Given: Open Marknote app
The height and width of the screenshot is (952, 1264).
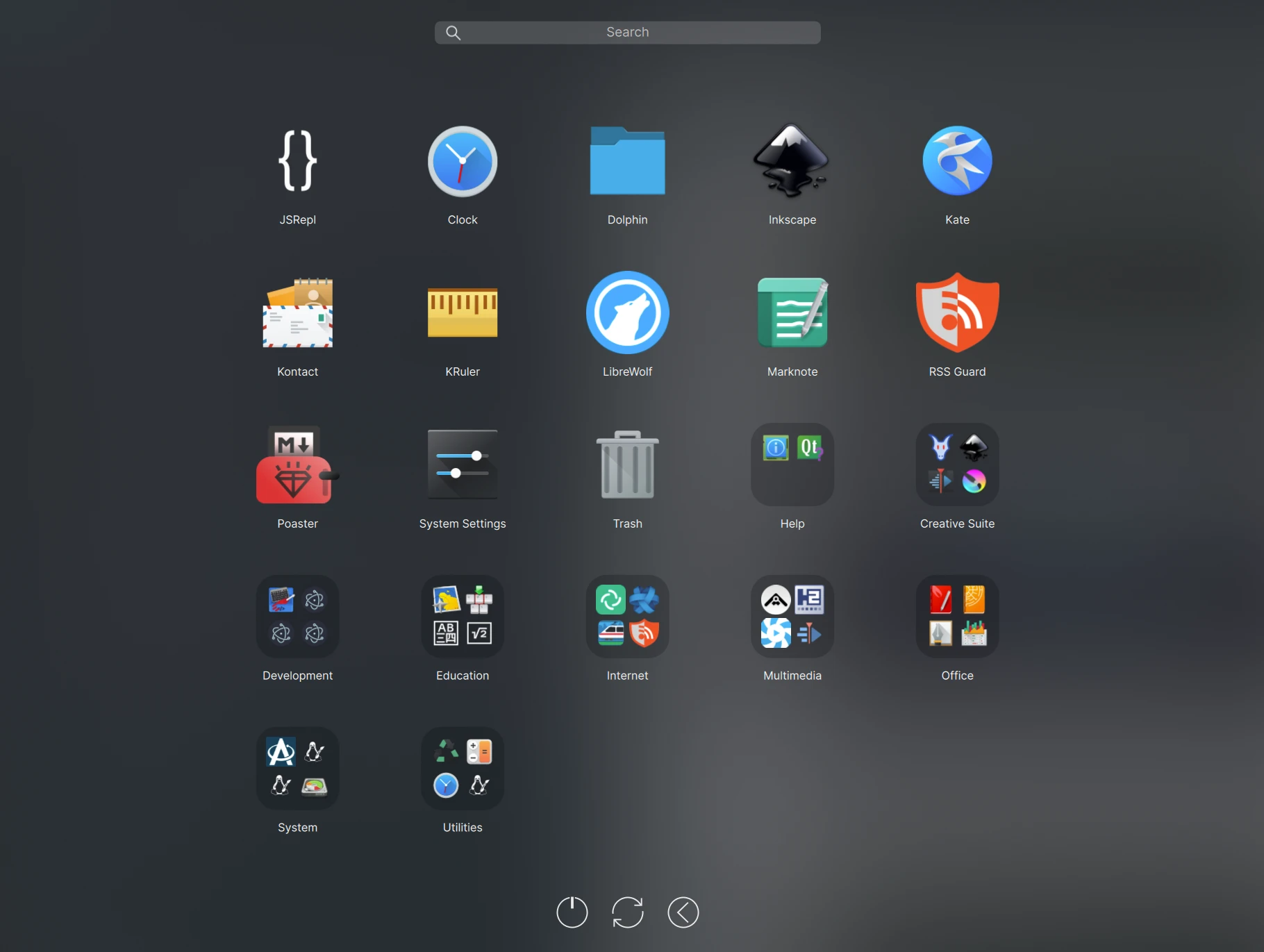Looking at the screenshot, I should [x=792, y=313].
